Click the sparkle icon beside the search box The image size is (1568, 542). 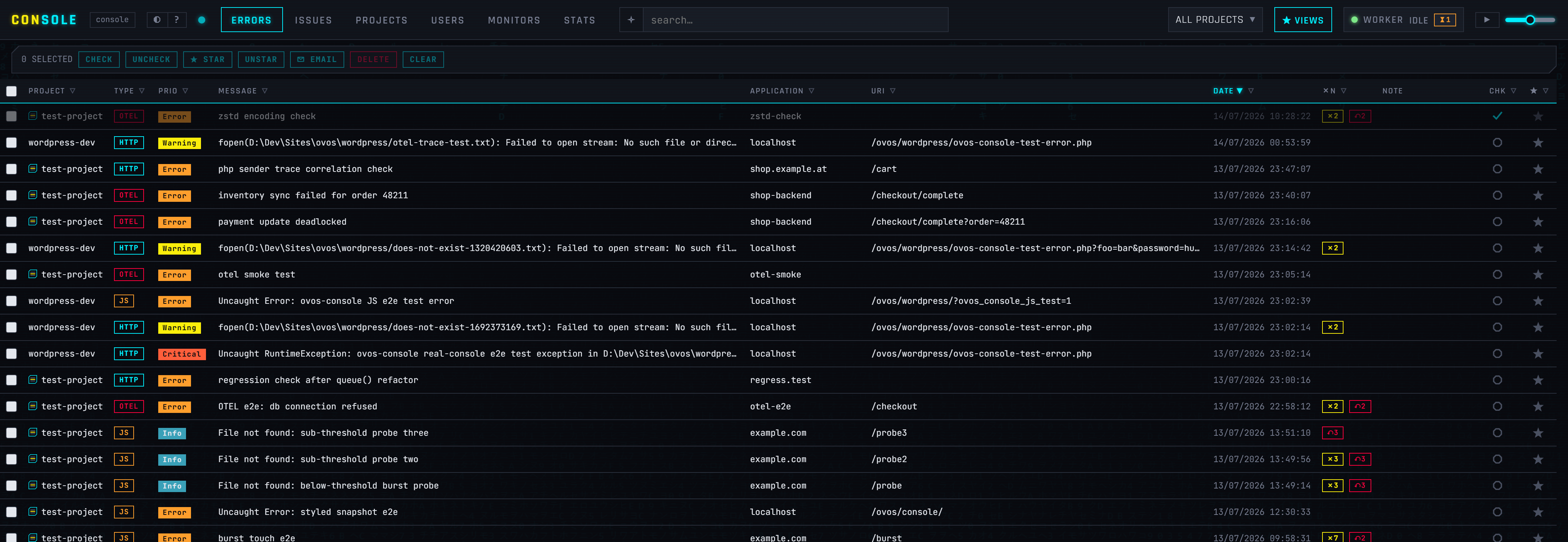(x=631, y=20)
